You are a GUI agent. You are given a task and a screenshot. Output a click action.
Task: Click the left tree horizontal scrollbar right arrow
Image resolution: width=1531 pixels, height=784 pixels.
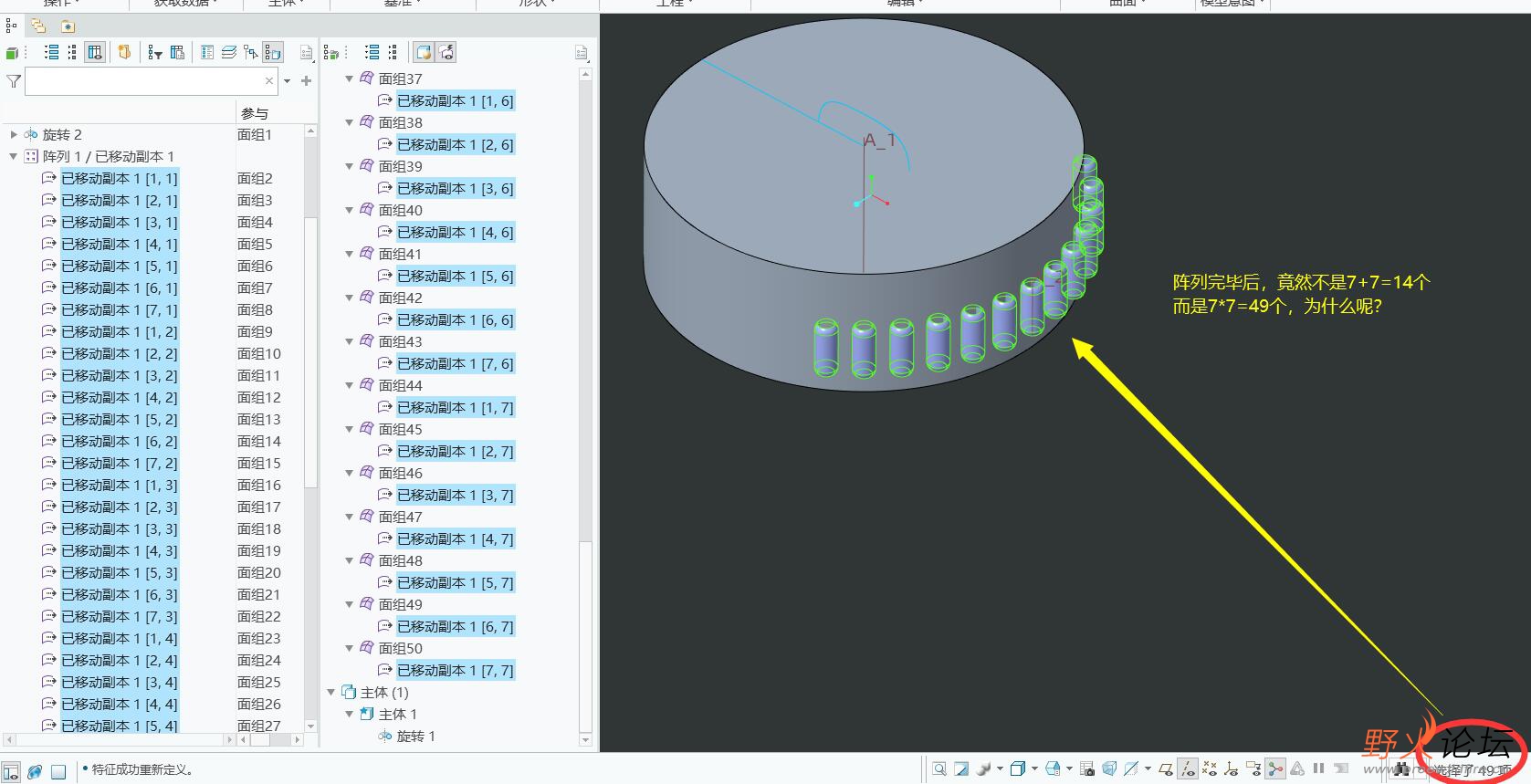pyautogui.click(x=228, y=739)
